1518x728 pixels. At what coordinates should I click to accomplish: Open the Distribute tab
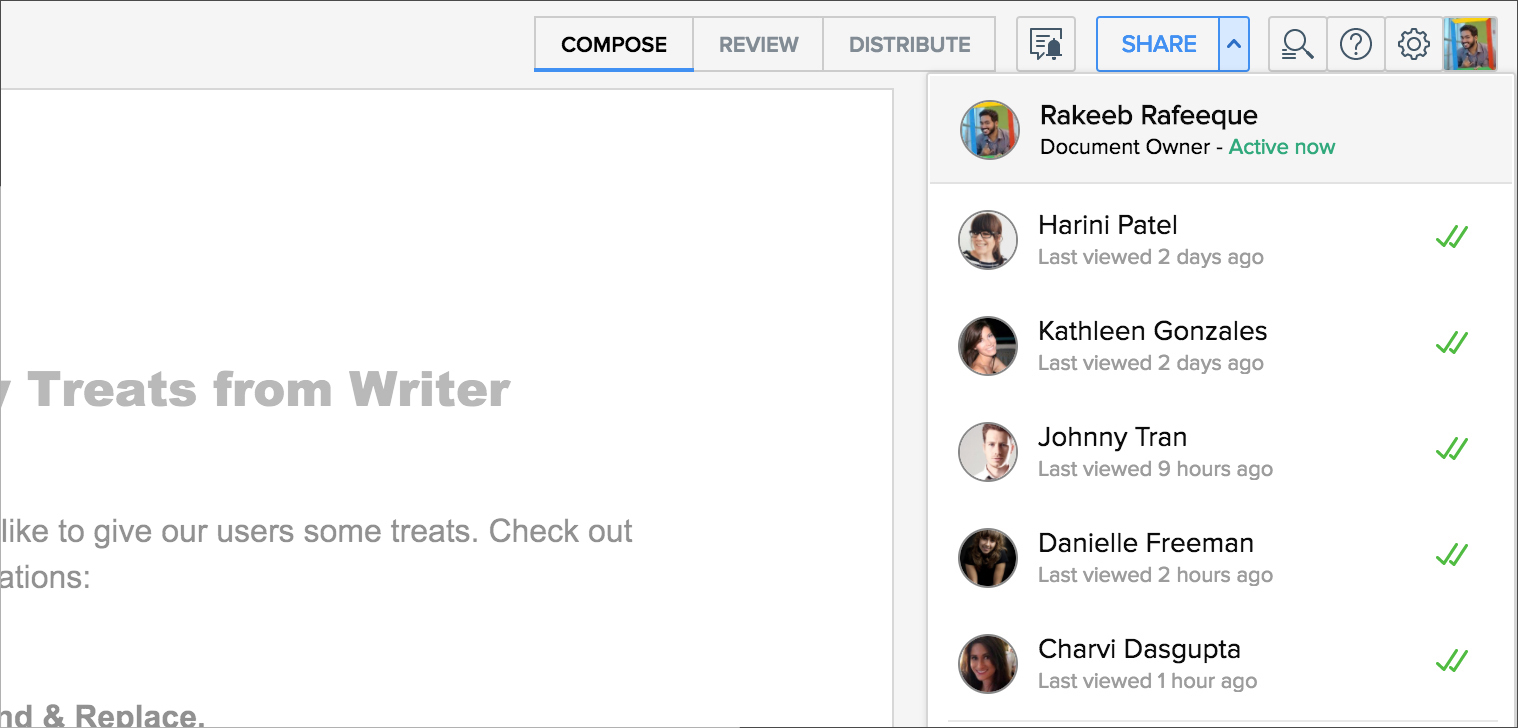click(x=909, y=45)
